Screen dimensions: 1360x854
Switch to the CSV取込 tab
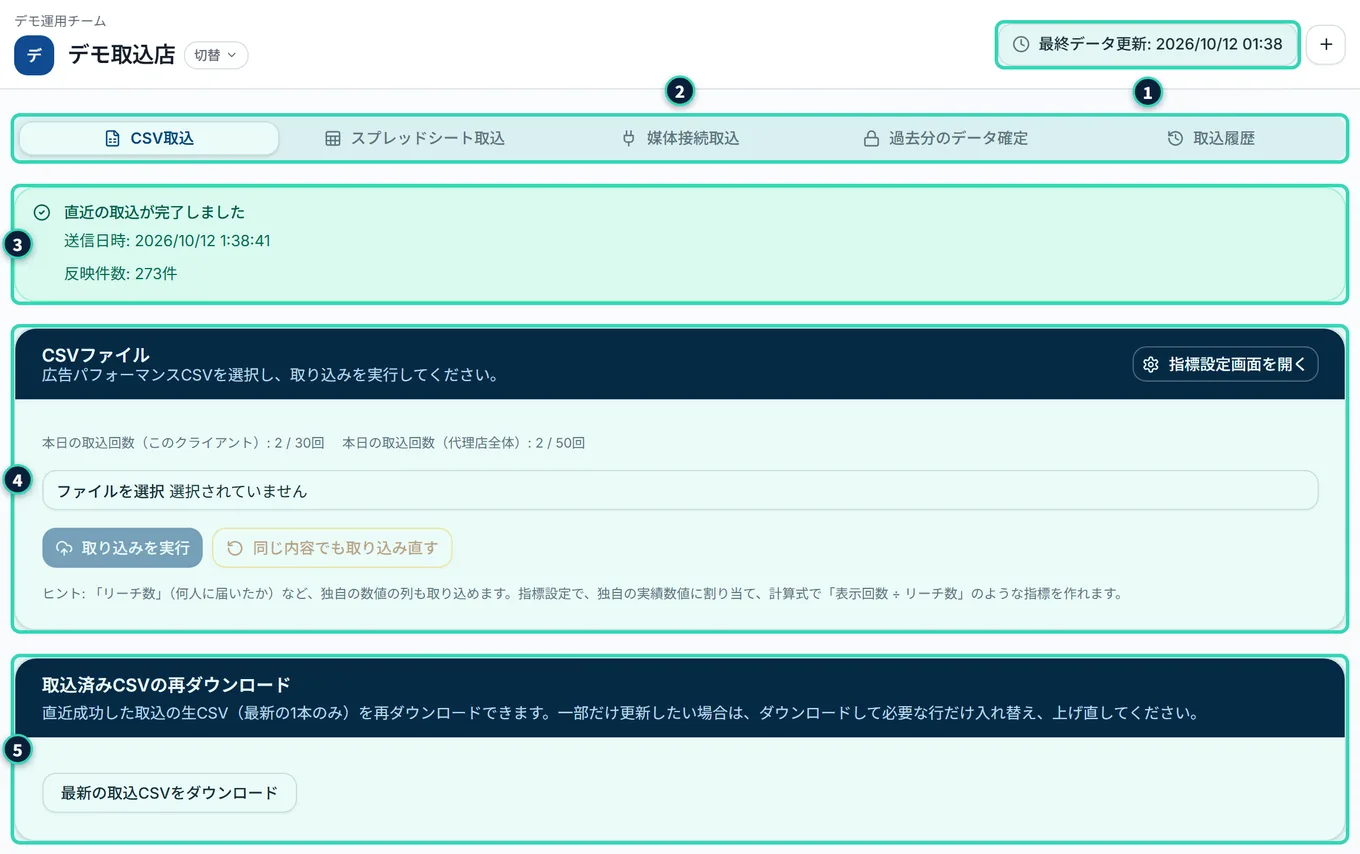149,138
